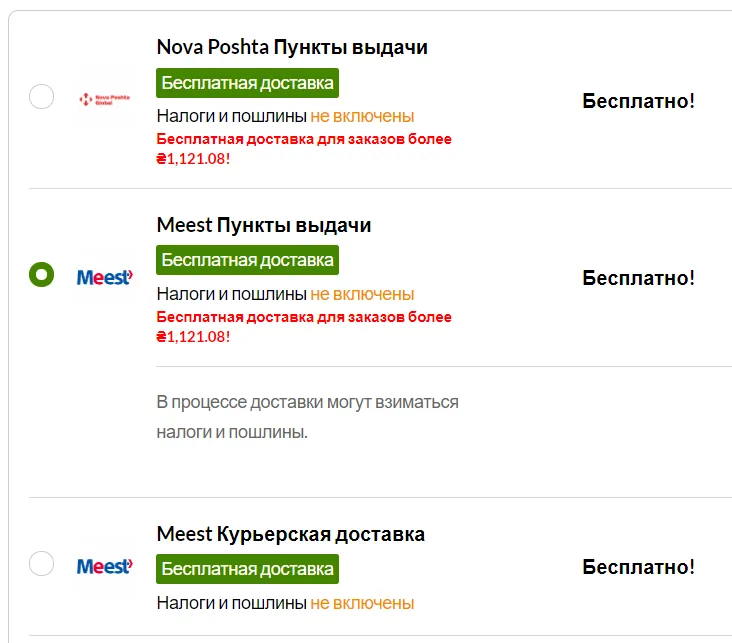732x643 pixels.
Task: Select the Meest pickup points radio button
Action: click(42, 275)
